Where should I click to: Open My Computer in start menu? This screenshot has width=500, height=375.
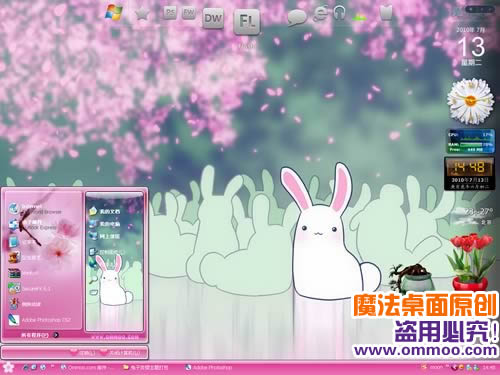click(x=105, y=224)
